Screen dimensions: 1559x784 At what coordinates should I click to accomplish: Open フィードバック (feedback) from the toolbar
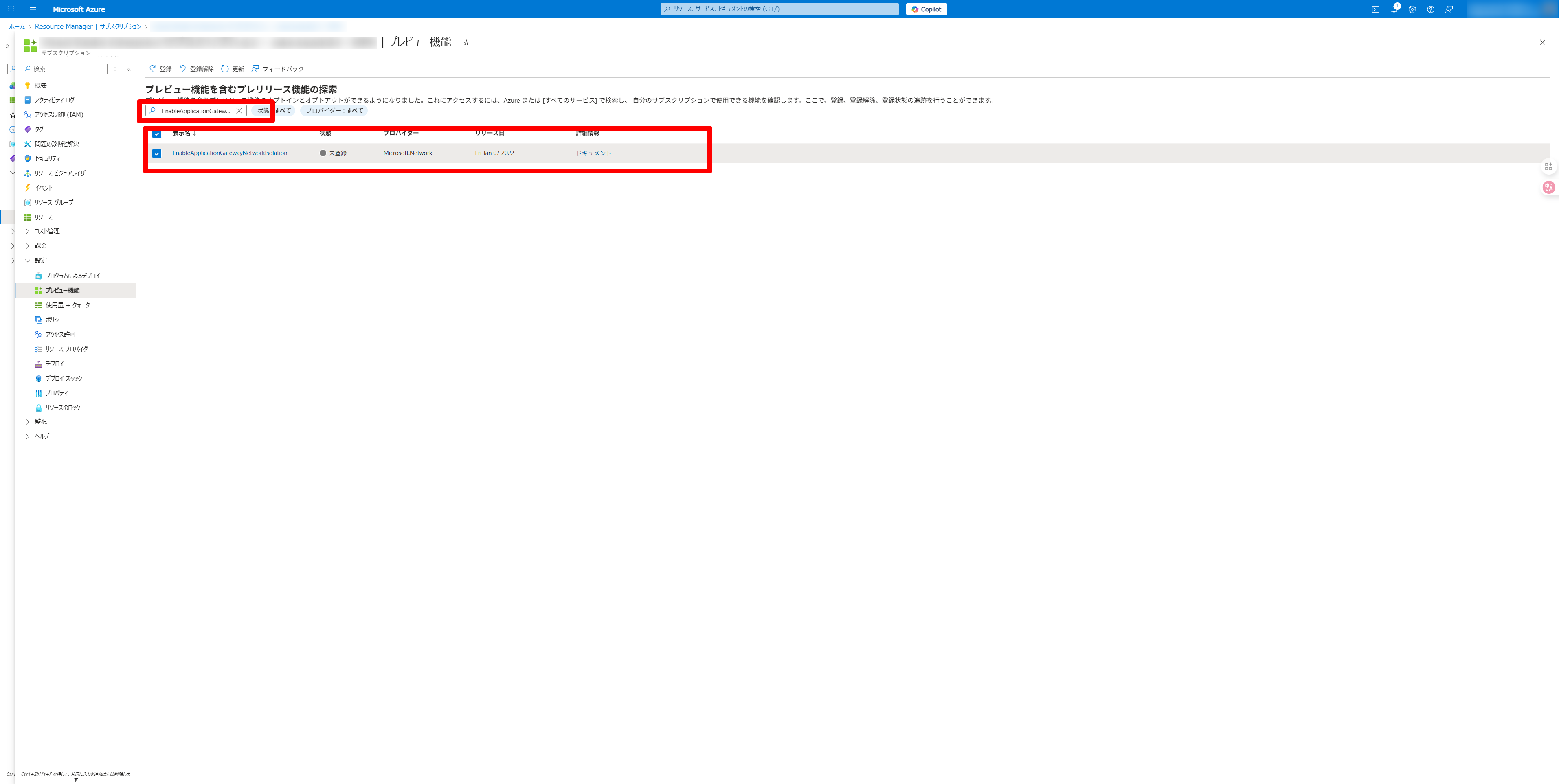click(x=278, y=69)
